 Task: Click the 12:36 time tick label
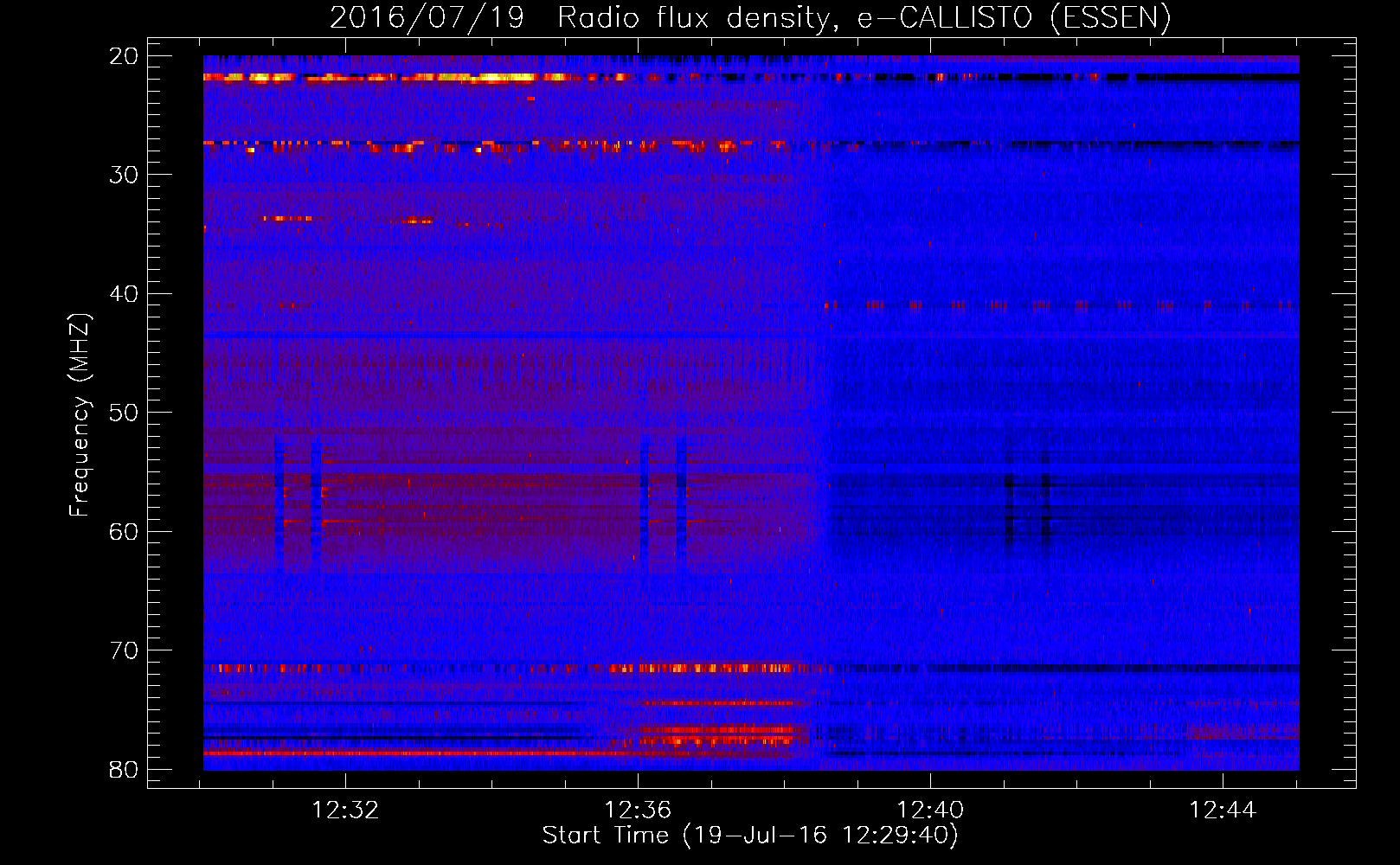click(638, 811)
